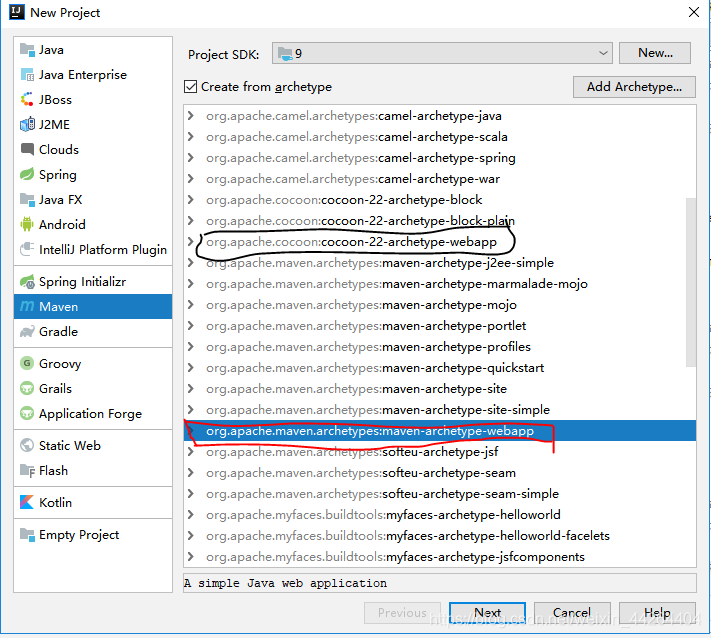The width and height of the screenshot is (711, 638).
Task: Select the Flash icon
Action: click(27, 471)
